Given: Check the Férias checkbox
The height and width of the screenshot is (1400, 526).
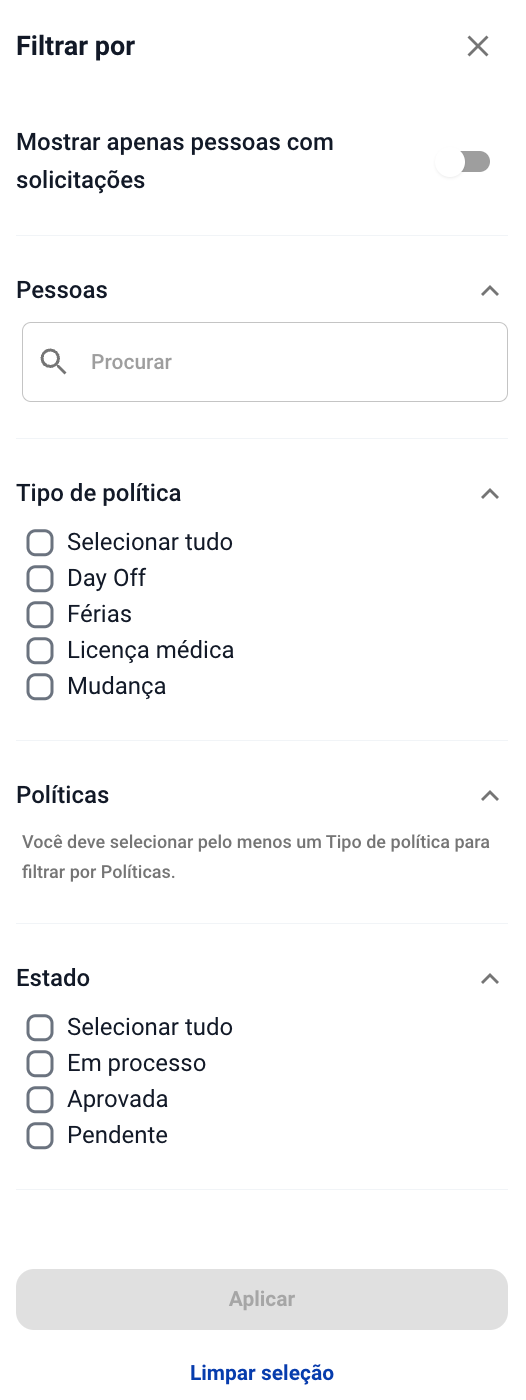Looking at the screenshot, I should (40, 615).
